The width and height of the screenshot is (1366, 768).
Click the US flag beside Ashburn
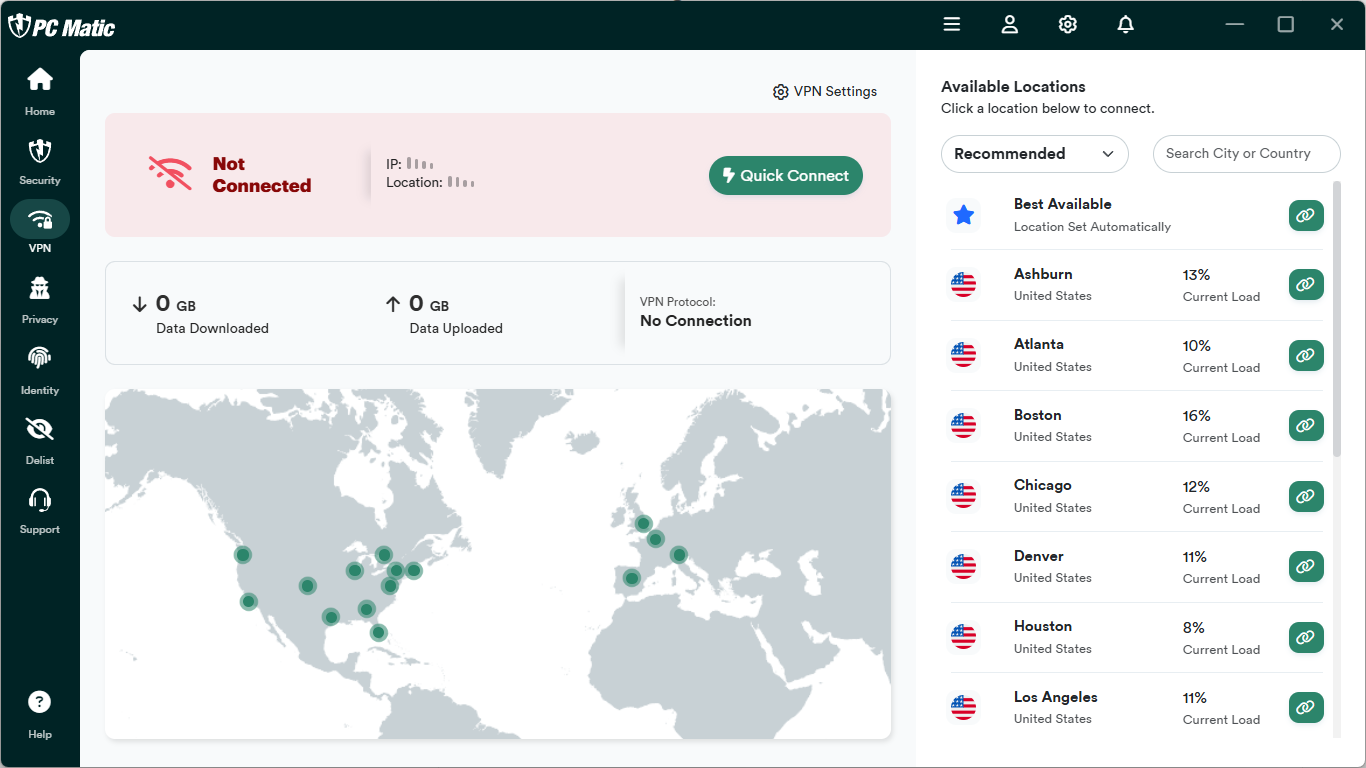pyautogui.click(x=963, y=285)
